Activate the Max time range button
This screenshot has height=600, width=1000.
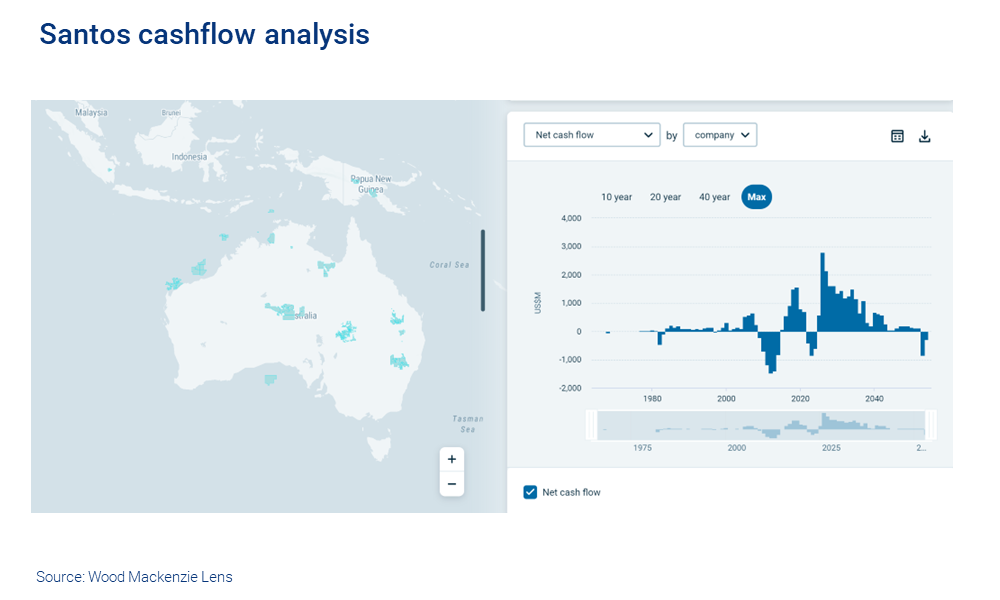(x=757, y=197)
